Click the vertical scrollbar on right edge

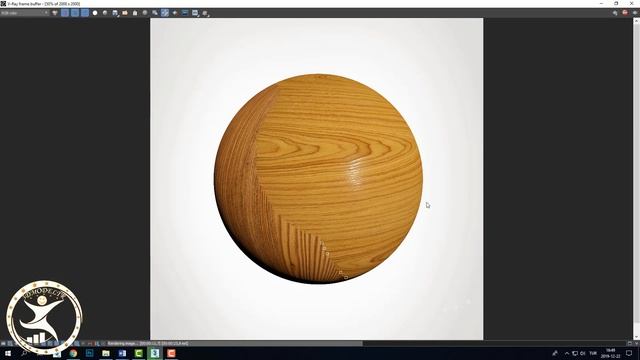(636, 178)
